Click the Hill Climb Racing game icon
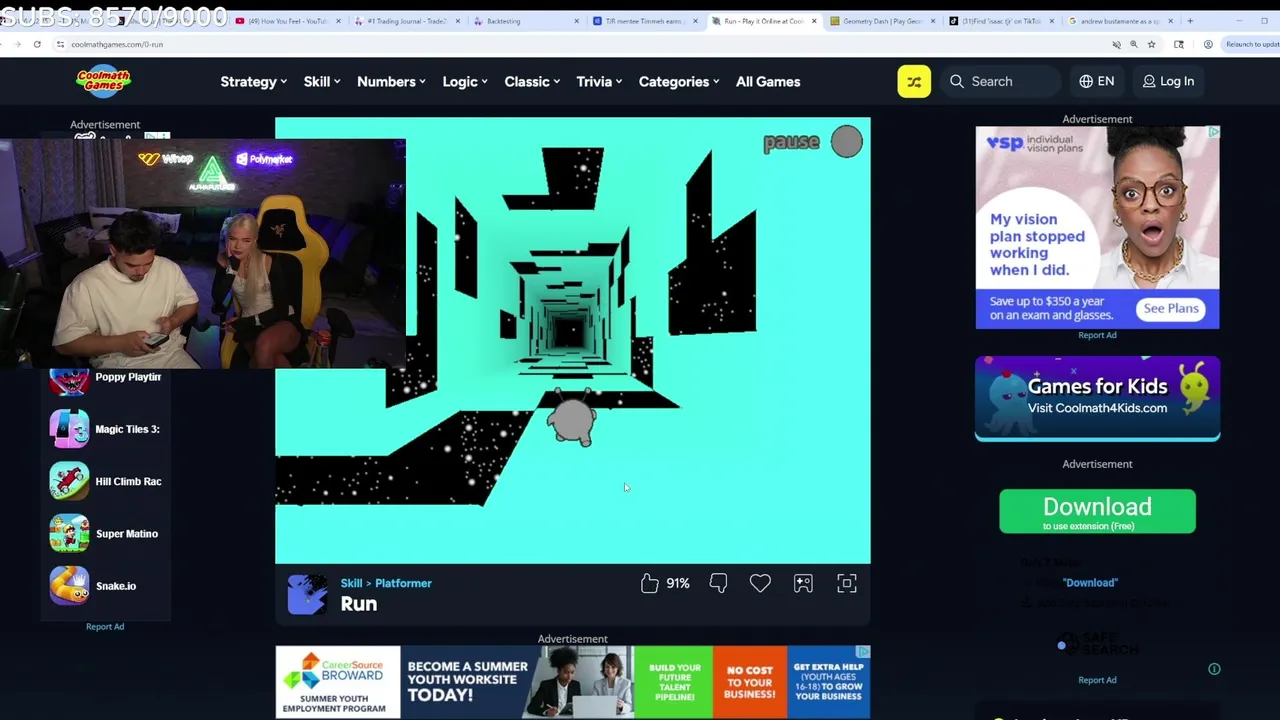This screenshot has width=1280, height=720. [69, 481]
